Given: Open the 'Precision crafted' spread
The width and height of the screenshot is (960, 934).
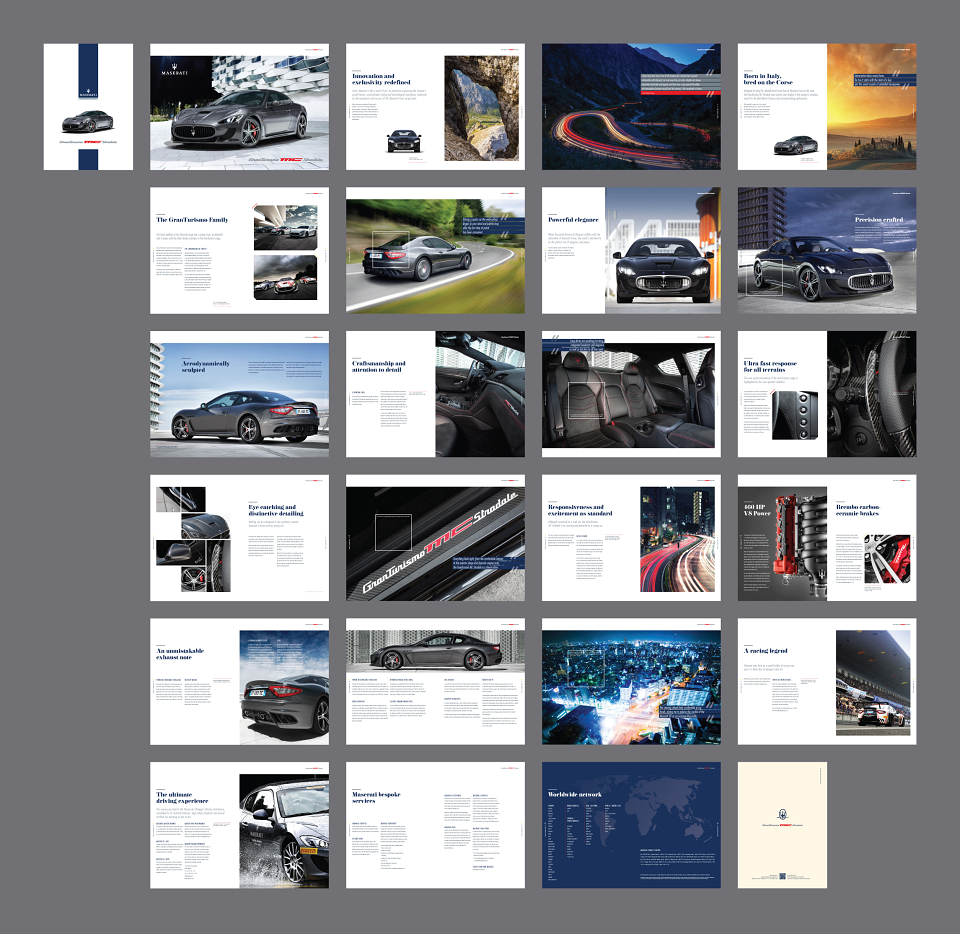Looking at the screenshot, I should (x=827, y=250).
